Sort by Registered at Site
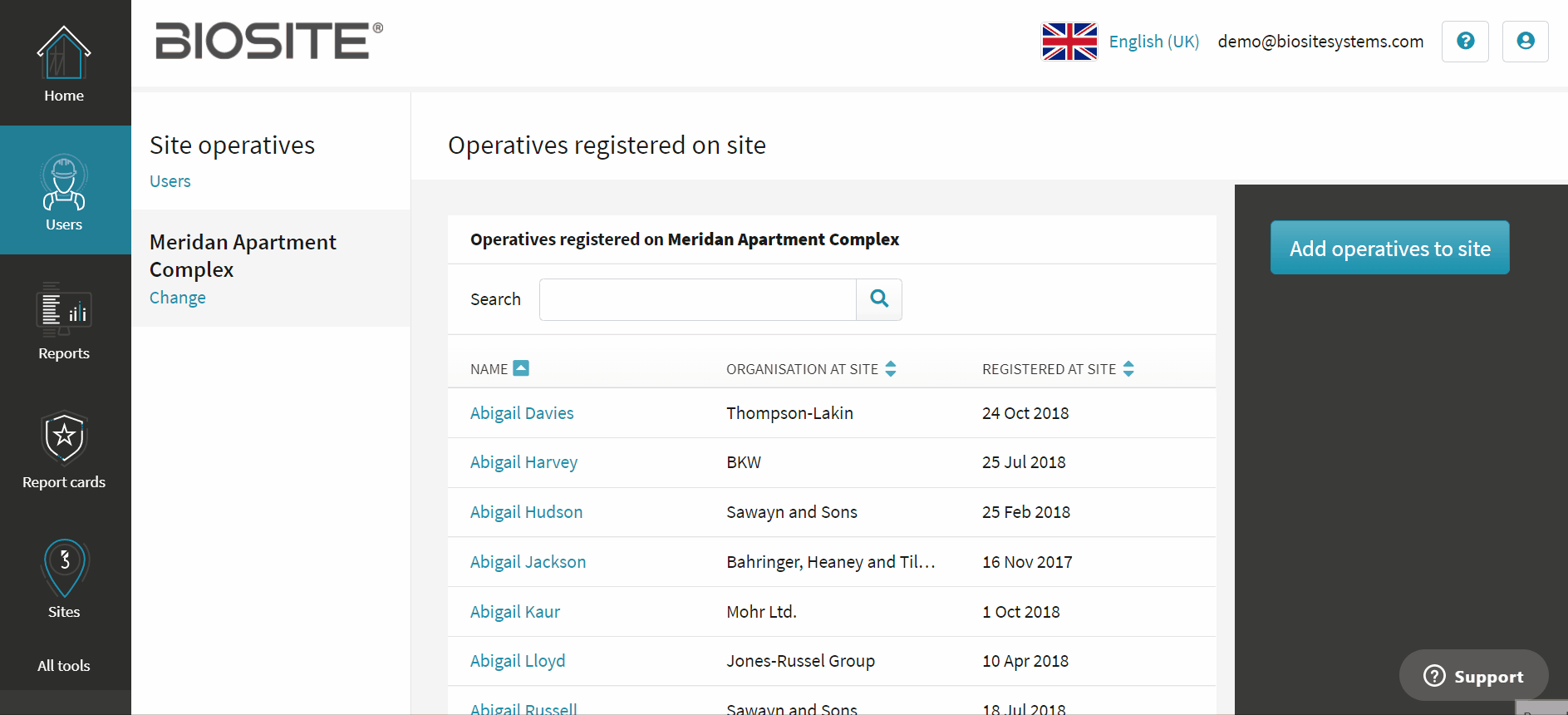 1128,368
